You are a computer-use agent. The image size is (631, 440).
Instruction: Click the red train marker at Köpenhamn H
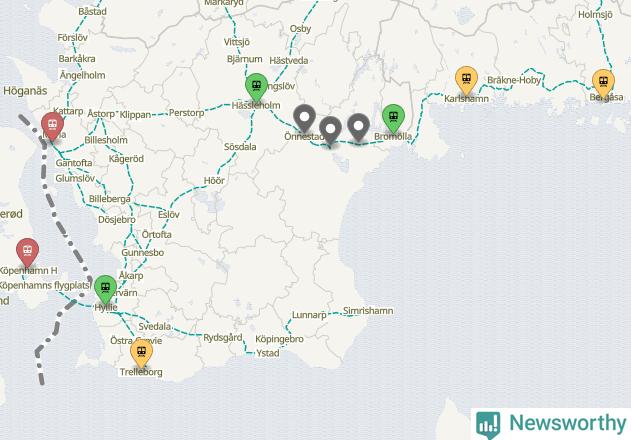pos(27,252)
